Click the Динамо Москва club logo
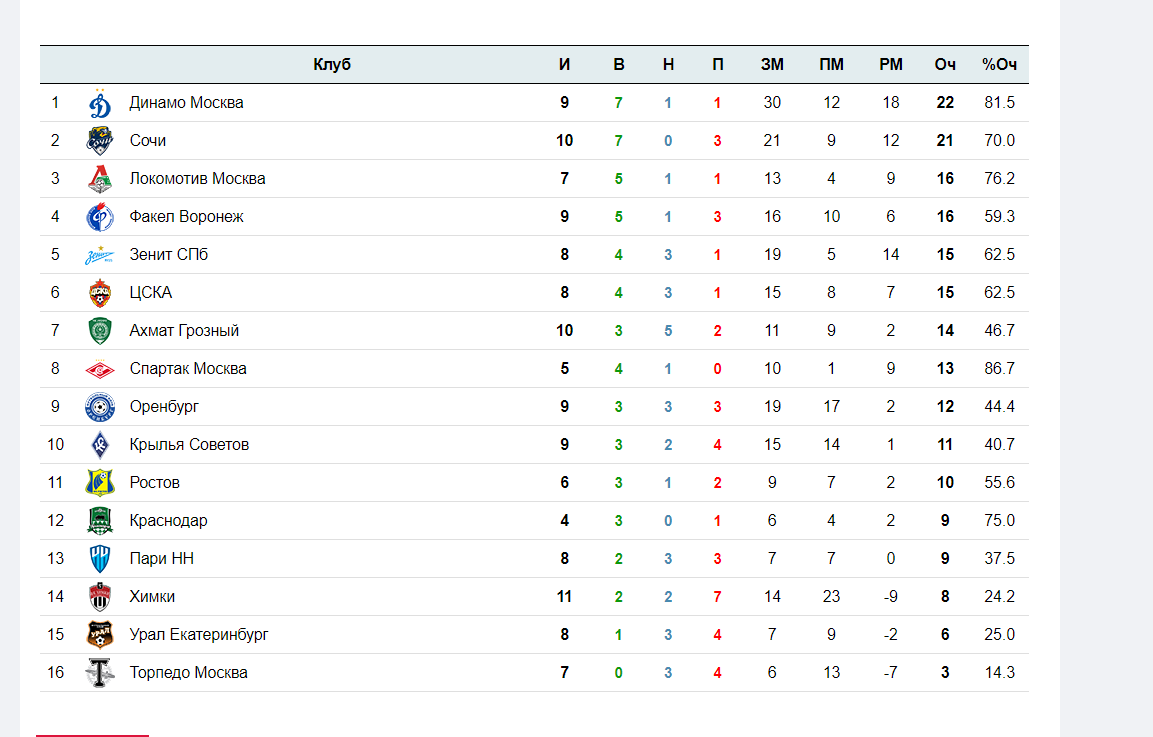This screenshot has height=737, width=1153. point(100,103)
